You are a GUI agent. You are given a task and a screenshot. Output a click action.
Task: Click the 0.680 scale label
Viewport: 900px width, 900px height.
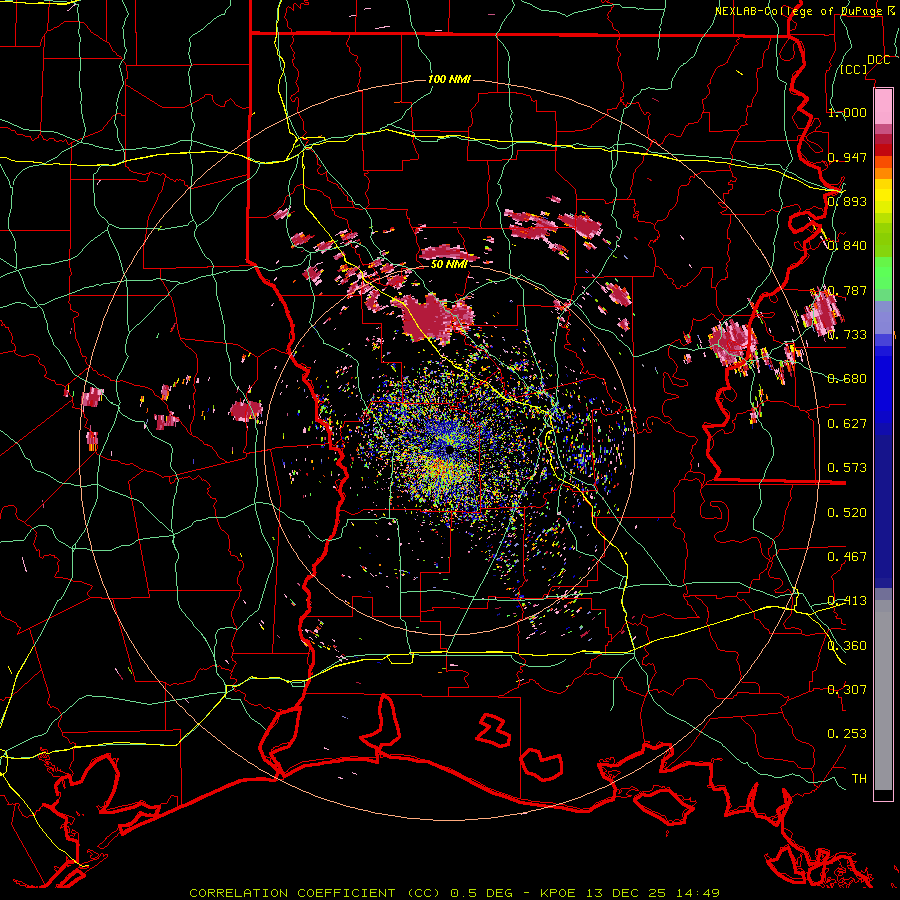pos(847,379)
